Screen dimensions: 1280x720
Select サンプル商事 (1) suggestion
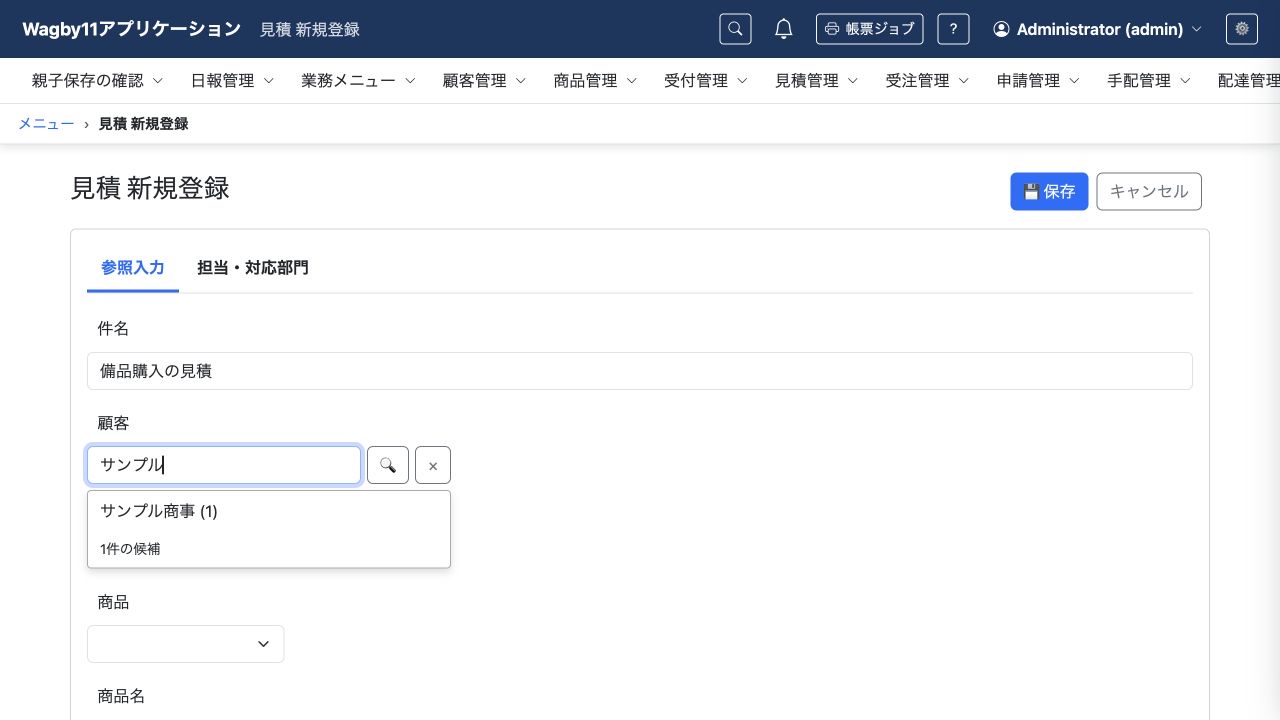269,511
